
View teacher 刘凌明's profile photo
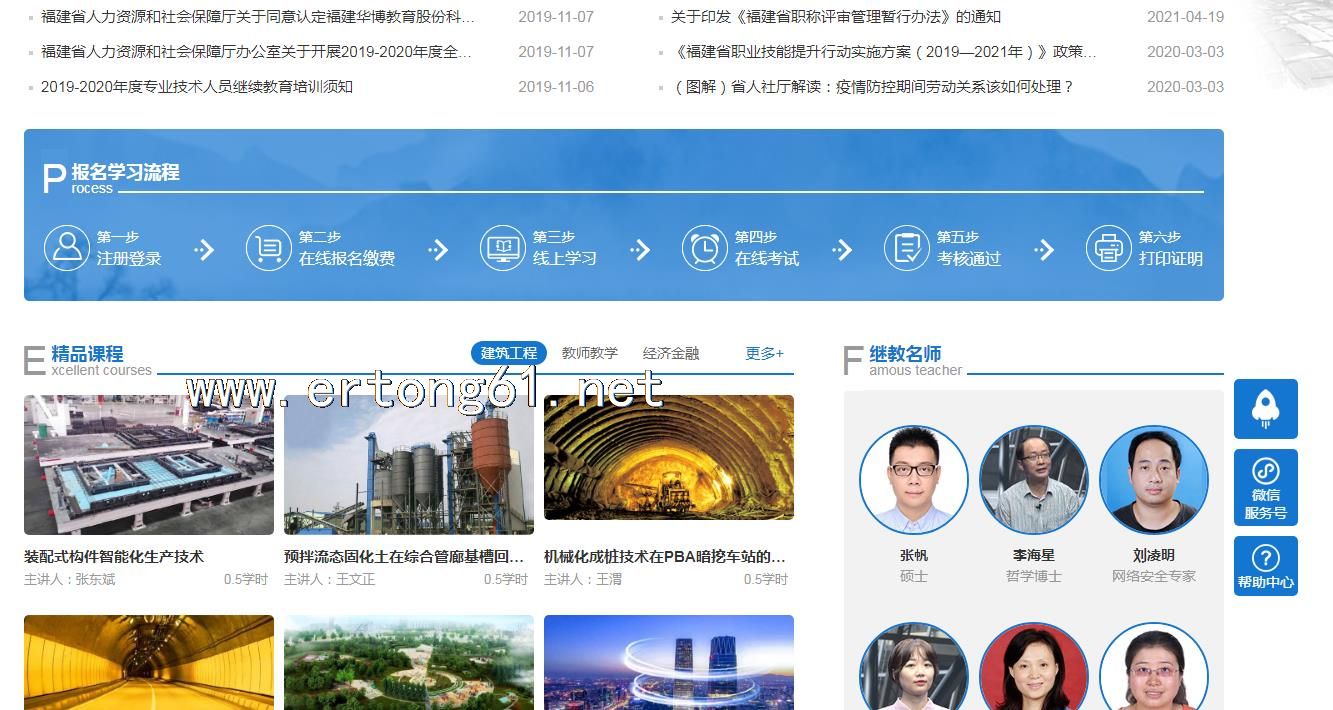[1154, 480]
